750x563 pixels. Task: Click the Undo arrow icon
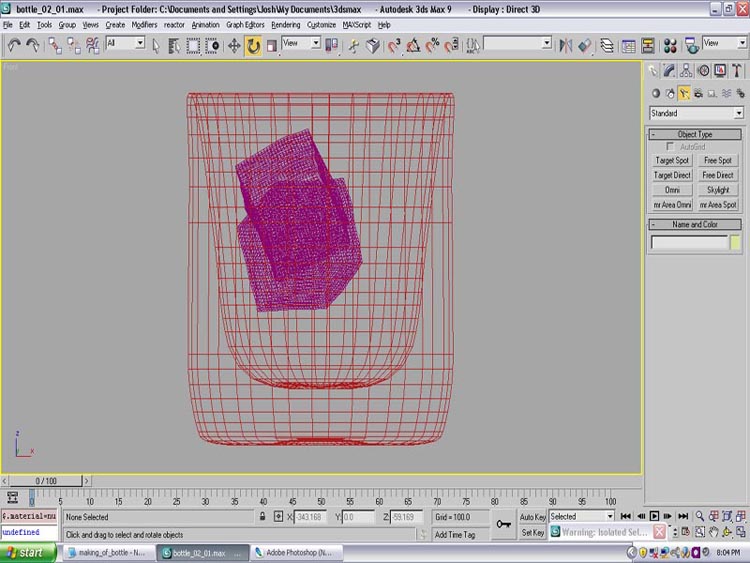[x=14, y=45]
